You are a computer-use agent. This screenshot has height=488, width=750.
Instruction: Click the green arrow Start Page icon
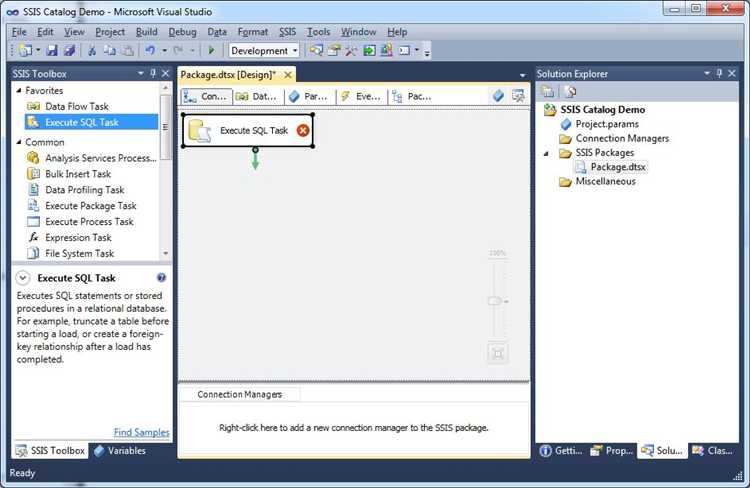pos(369,50)
